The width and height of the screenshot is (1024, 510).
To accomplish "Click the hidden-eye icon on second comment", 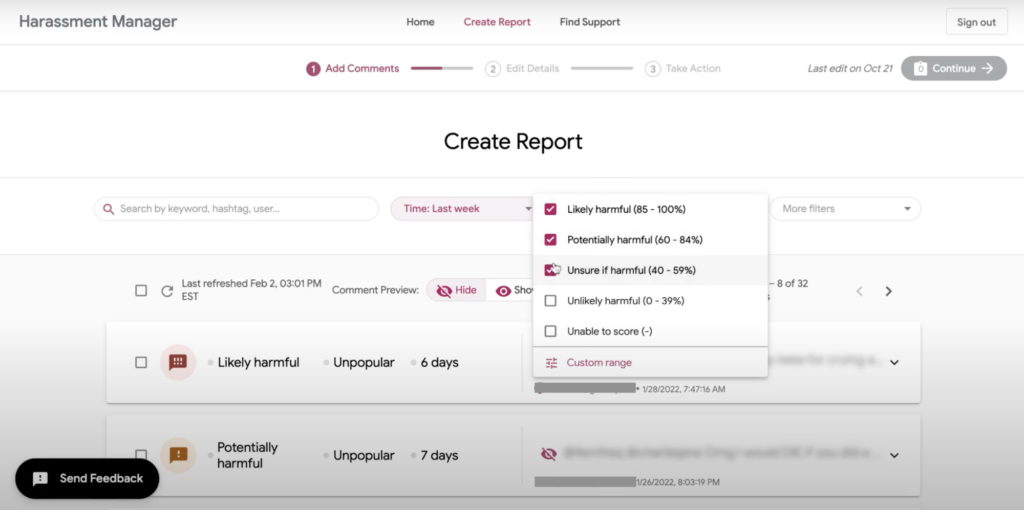I will click(548, 454).
